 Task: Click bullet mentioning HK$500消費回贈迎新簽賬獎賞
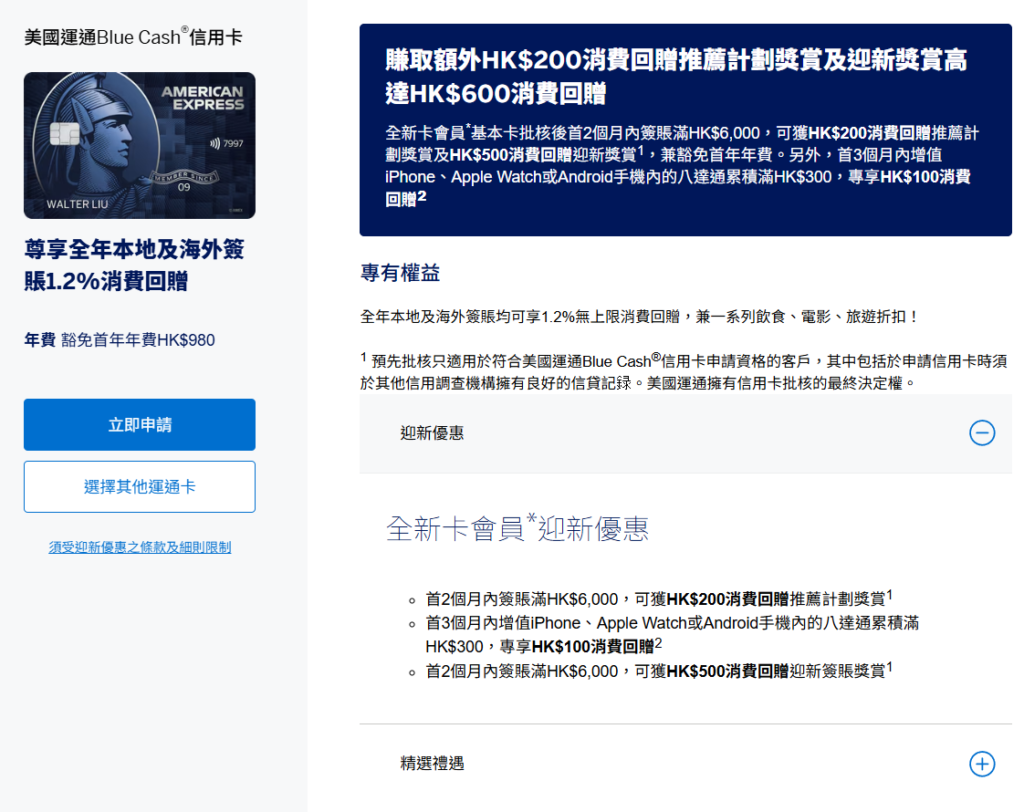658,670
